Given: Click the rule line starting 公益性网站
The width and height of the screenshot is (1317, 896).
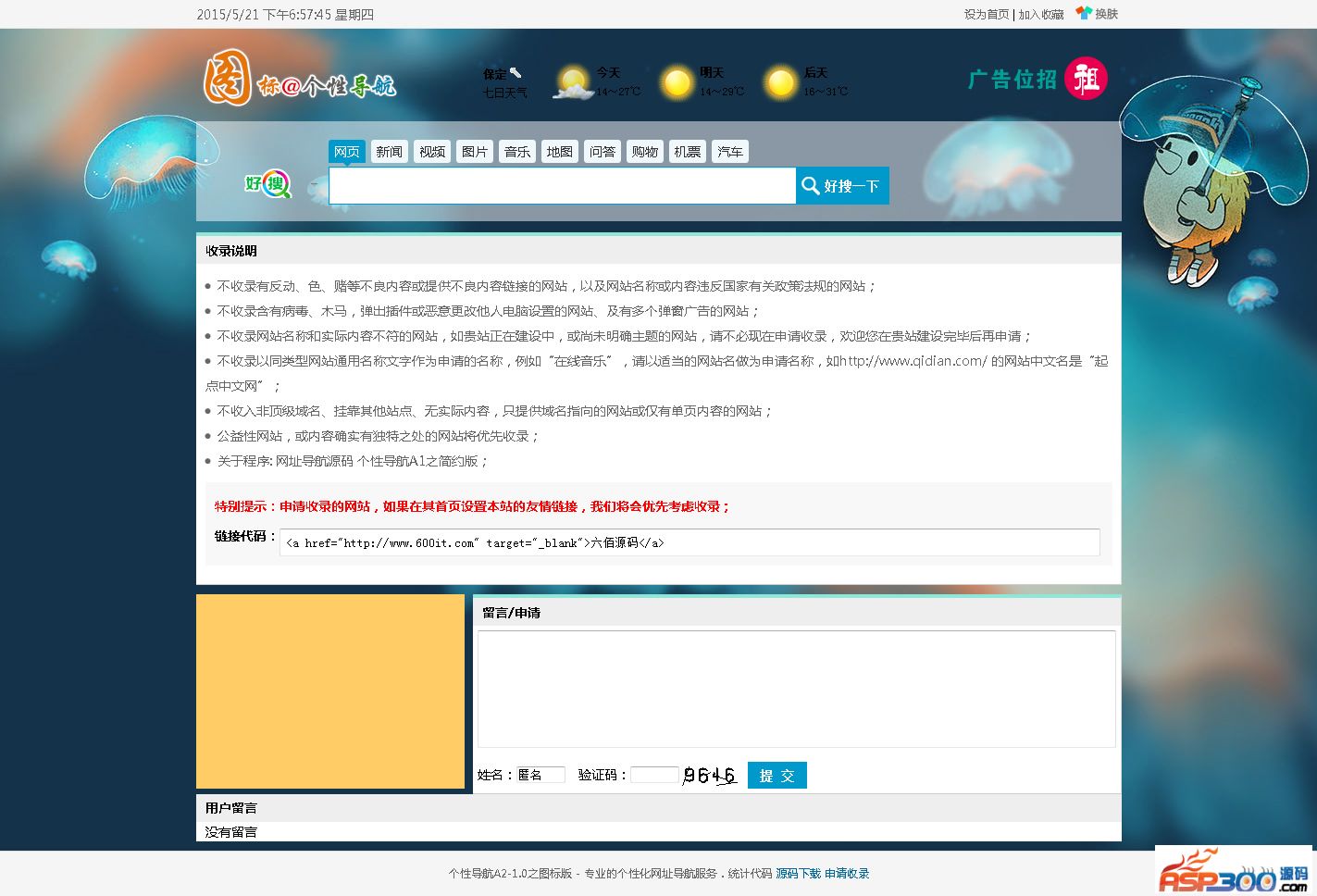Looking at the screenshot, I should click(x=372, y=436).
